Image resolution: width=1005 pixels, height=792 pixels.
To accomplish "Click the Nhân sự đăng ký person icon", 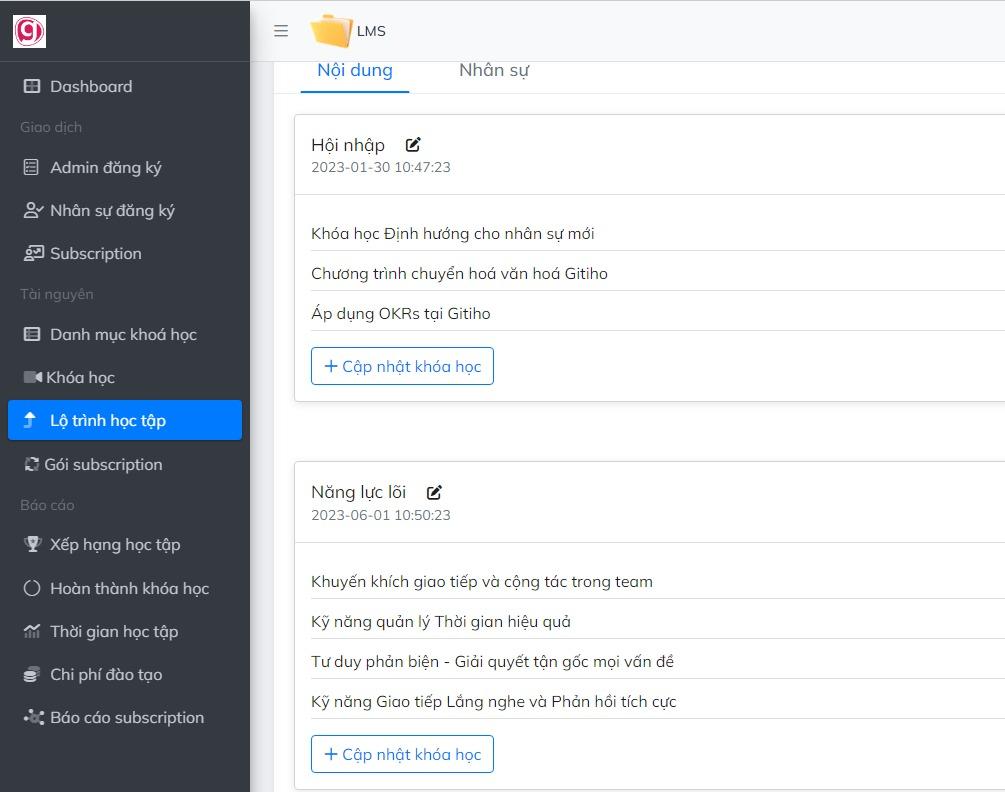I will (31, 211).
